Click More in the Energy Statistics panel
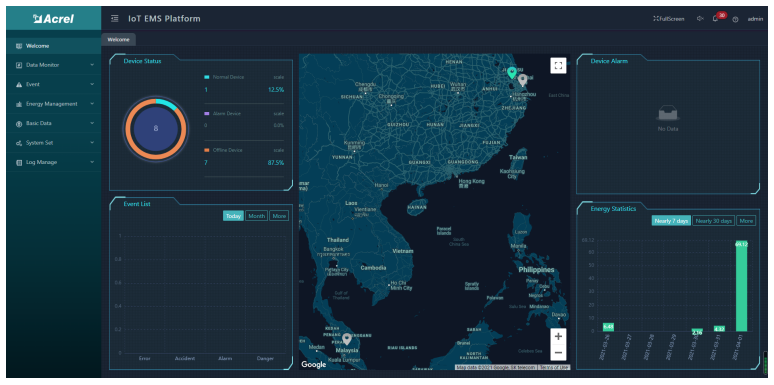This screenshot has width=774, height=385. 746,221
